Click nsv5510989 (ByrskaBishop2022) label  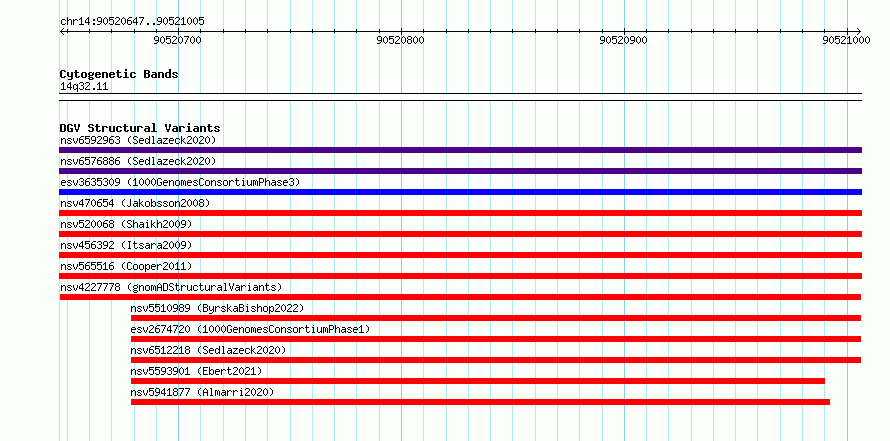pyautogui.click(x=217, y=308)
